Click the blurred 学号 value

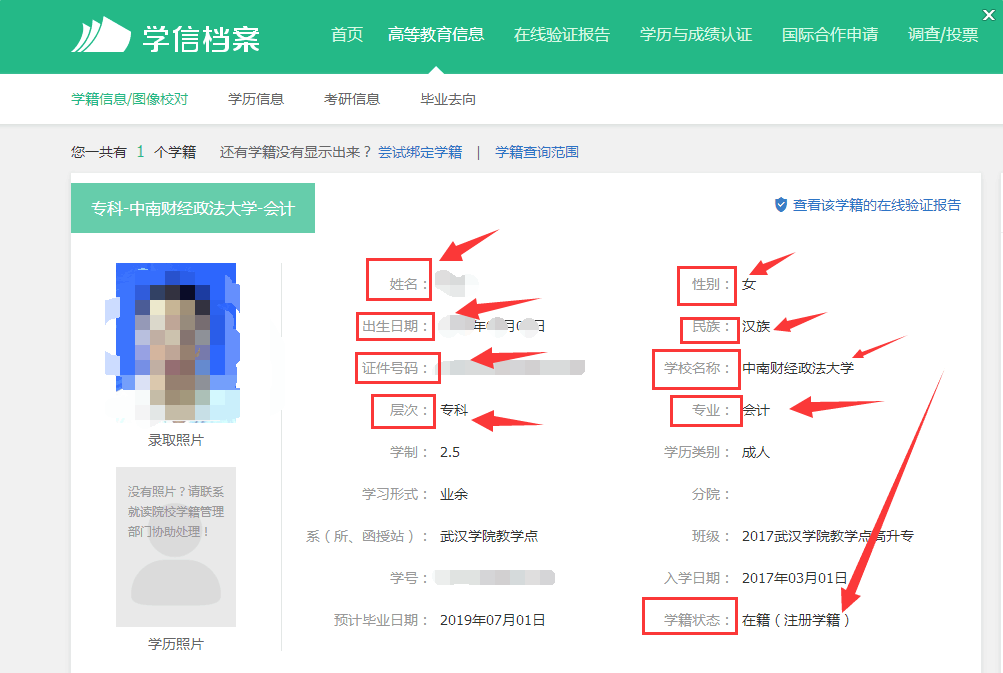pos(494,578)
